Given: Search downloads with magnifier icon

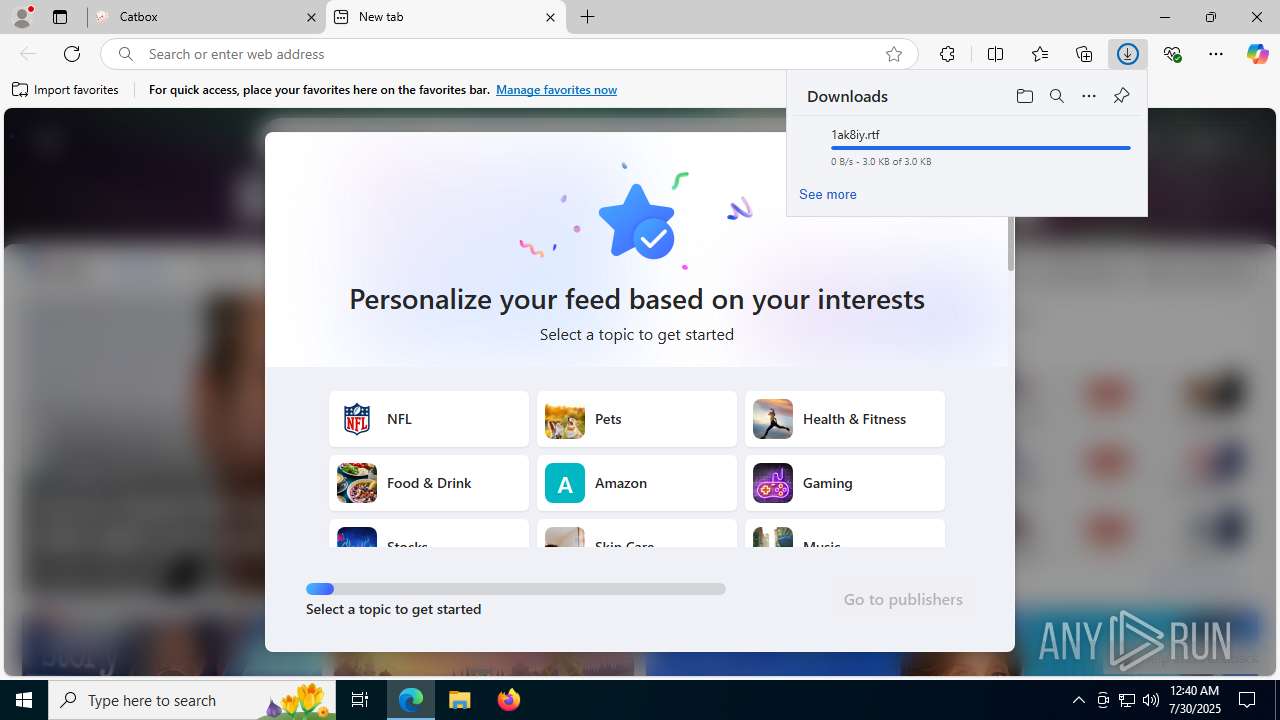Looking at the screenshot, I should [1057, 96].
